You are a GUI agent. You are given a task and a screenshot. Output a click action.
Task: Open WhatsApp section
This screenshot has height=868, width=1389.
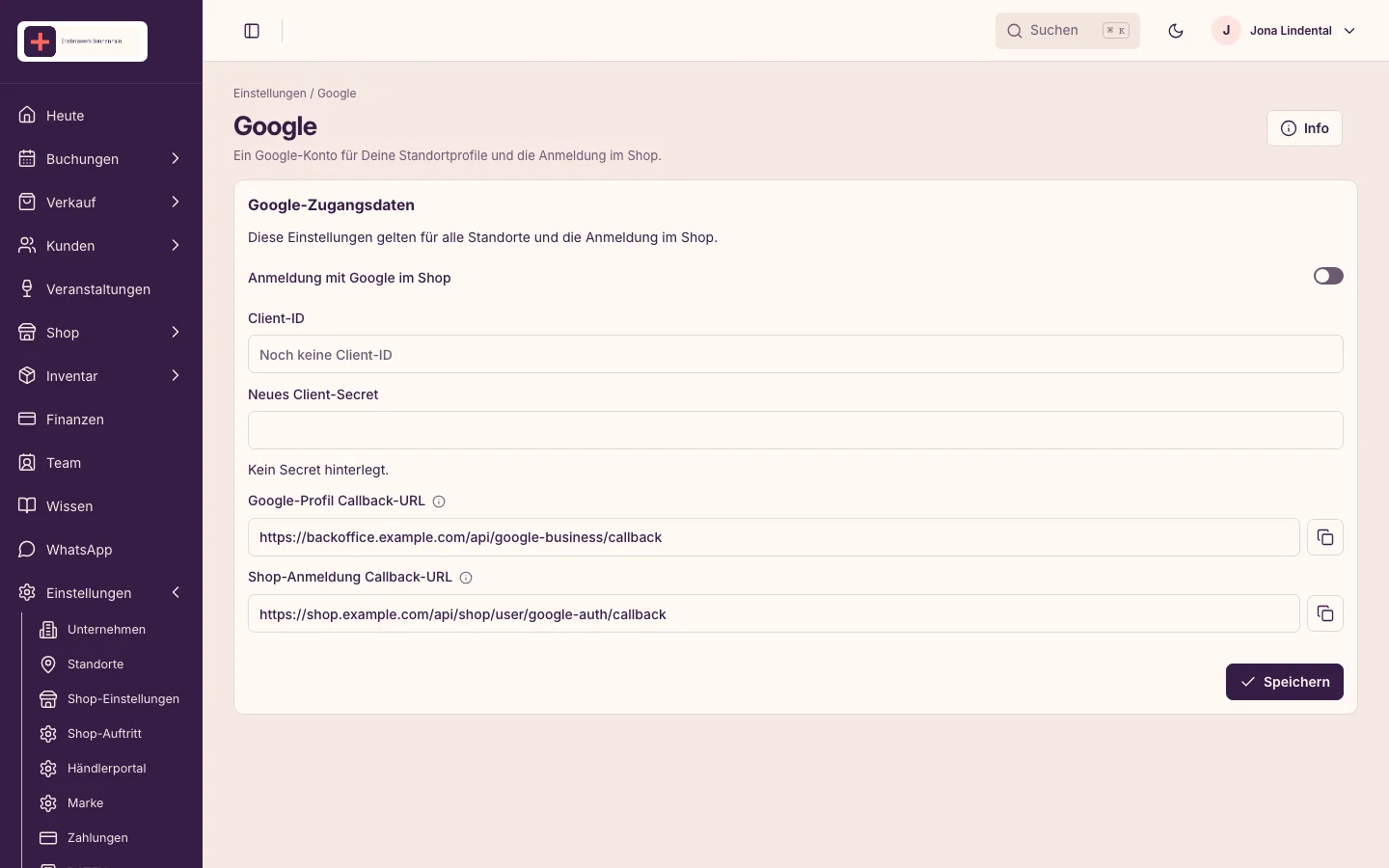(x=101, y=550)
